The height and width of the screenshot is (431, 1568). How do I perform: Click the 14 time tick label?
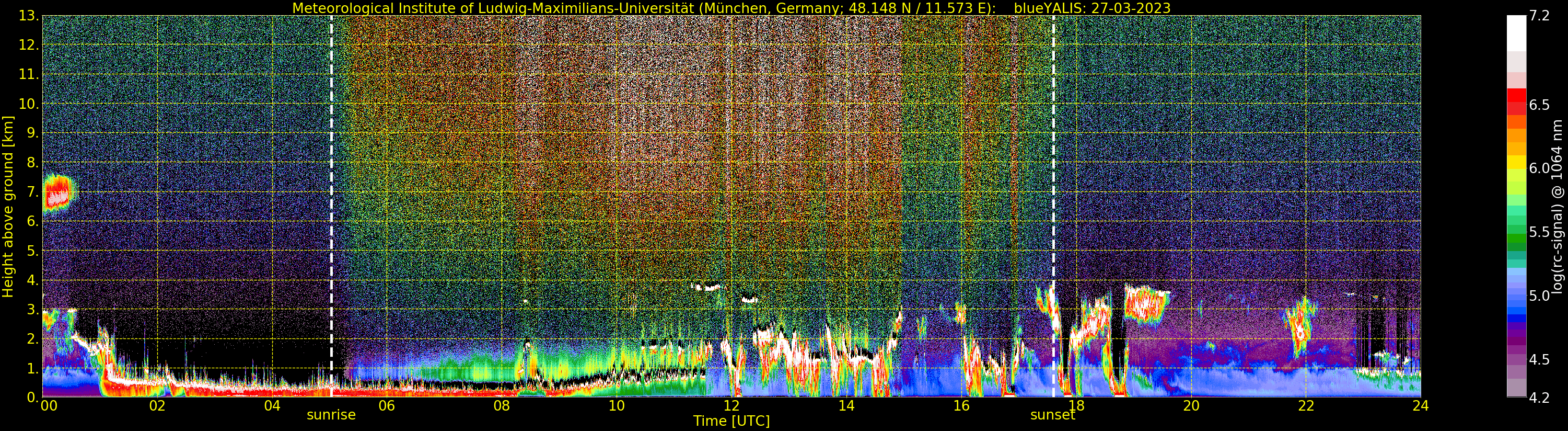click(x=846, y=406)
